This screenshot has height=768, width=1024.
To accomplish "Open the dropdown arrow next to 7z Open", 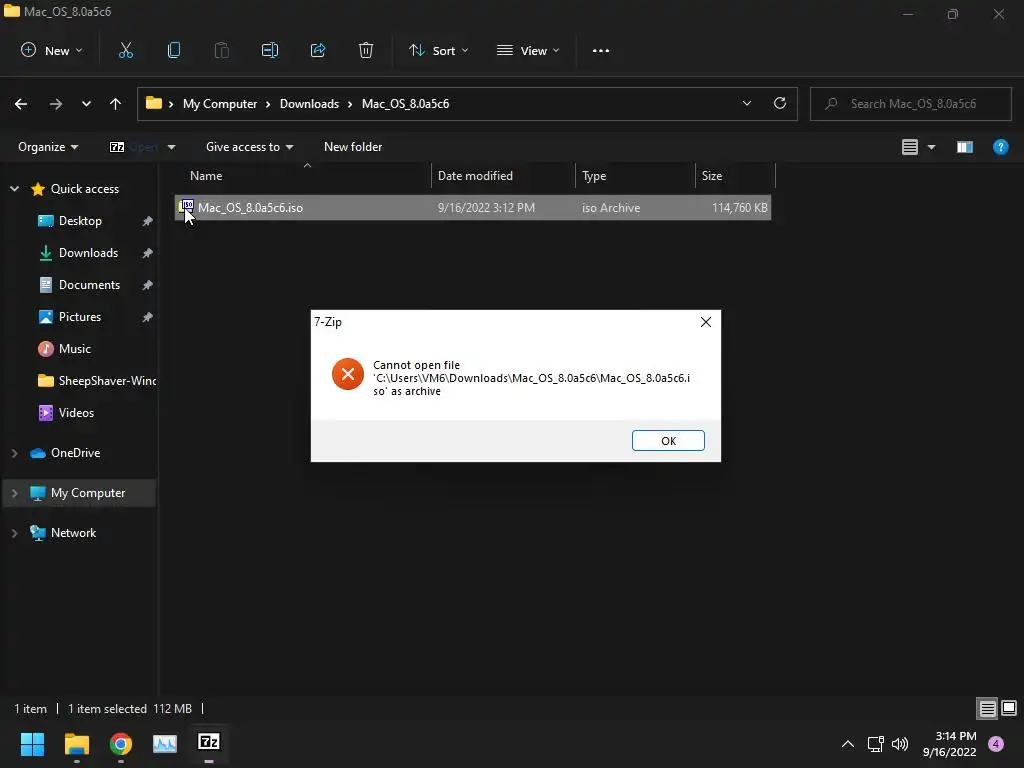I will 171,147.
